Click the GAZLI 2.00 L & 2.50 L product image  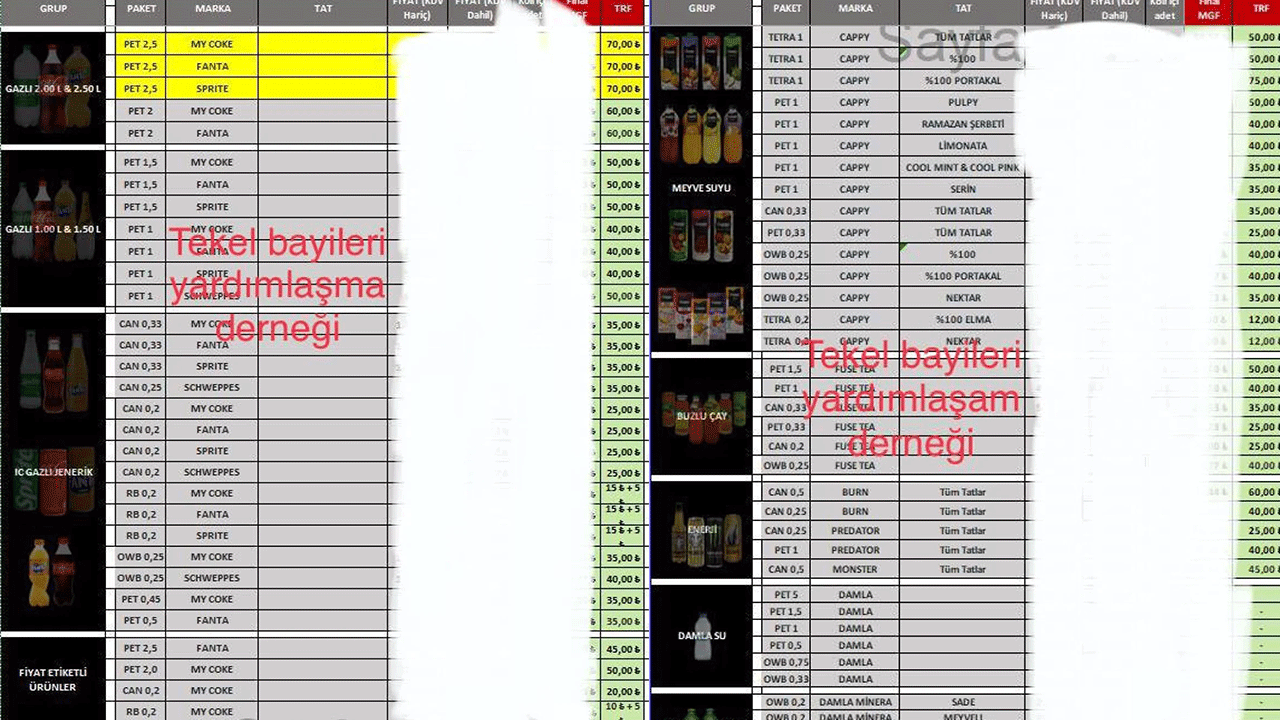click(x=54, y=87)
